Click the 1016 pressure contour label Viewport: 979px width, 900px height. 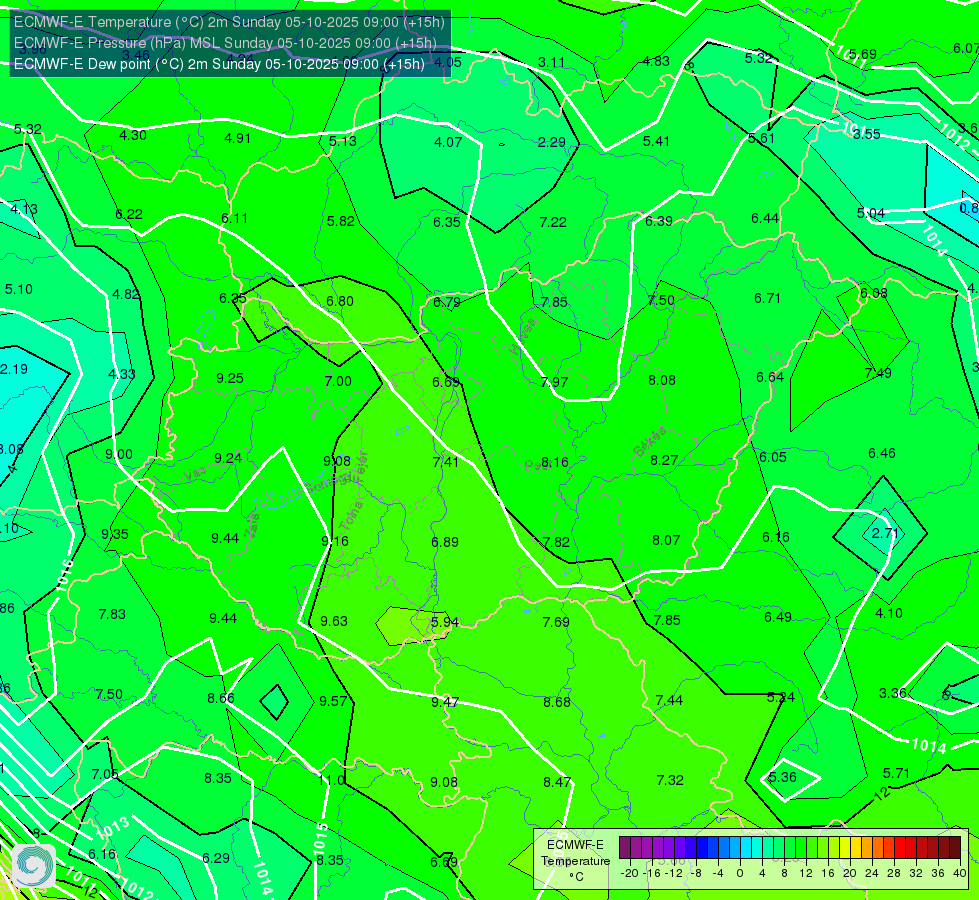64,576
